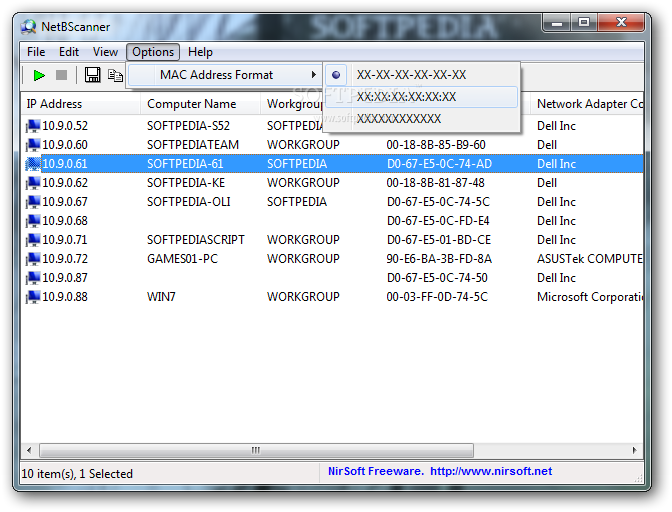Click Microsoft Corporation adapter company cell

point(590,297)
